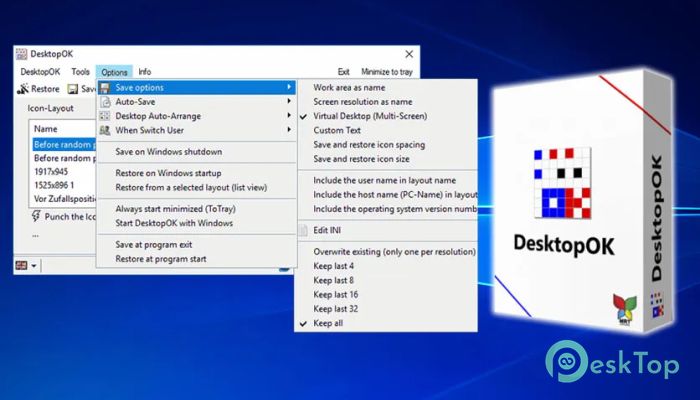This screenshot has width=700, height=400.
Task: Toggle Include the user name in layout name
Action: (x=386, y=180)
